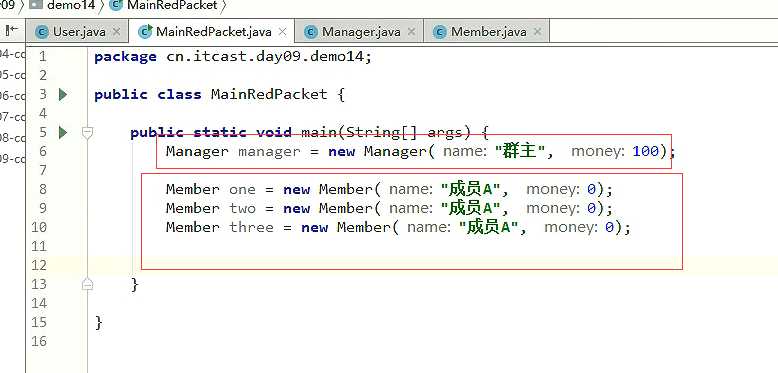The image size is (778, 373).
Task: Close the Member.java tab
Action: coord(537,32)
